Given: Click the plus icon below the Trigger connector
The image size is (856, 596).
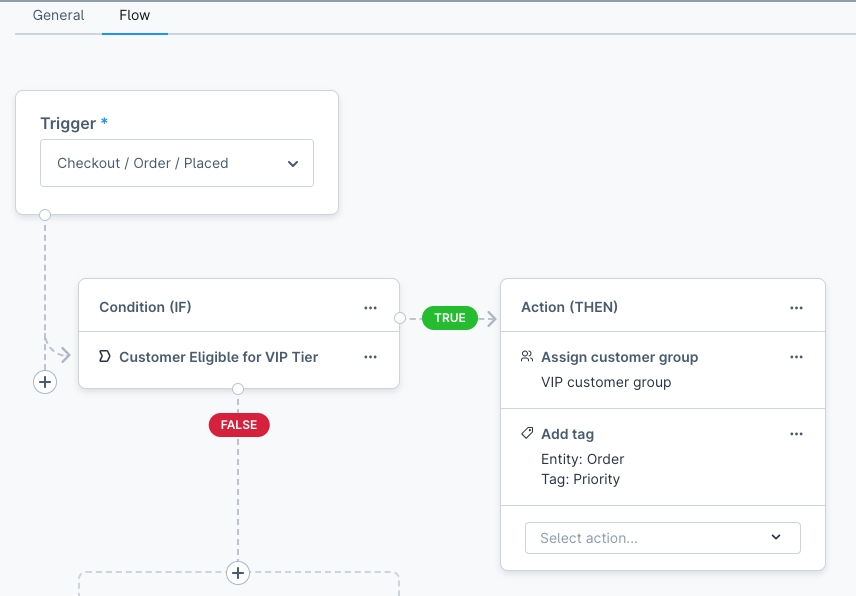Looking at the screenshot, I should pos(45,382).
